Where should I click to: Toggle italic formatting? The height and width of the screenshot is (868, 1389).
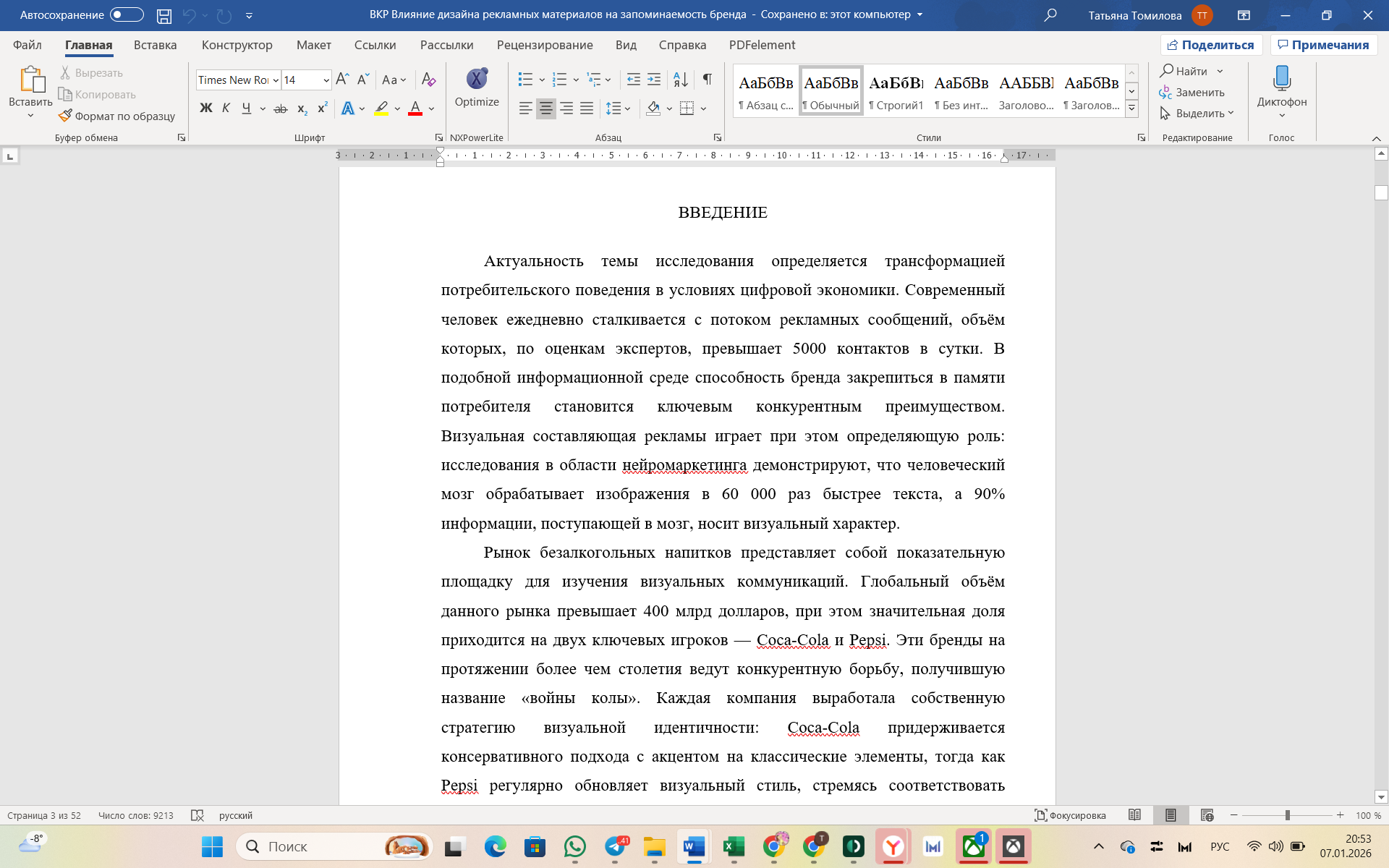[226, 109]
